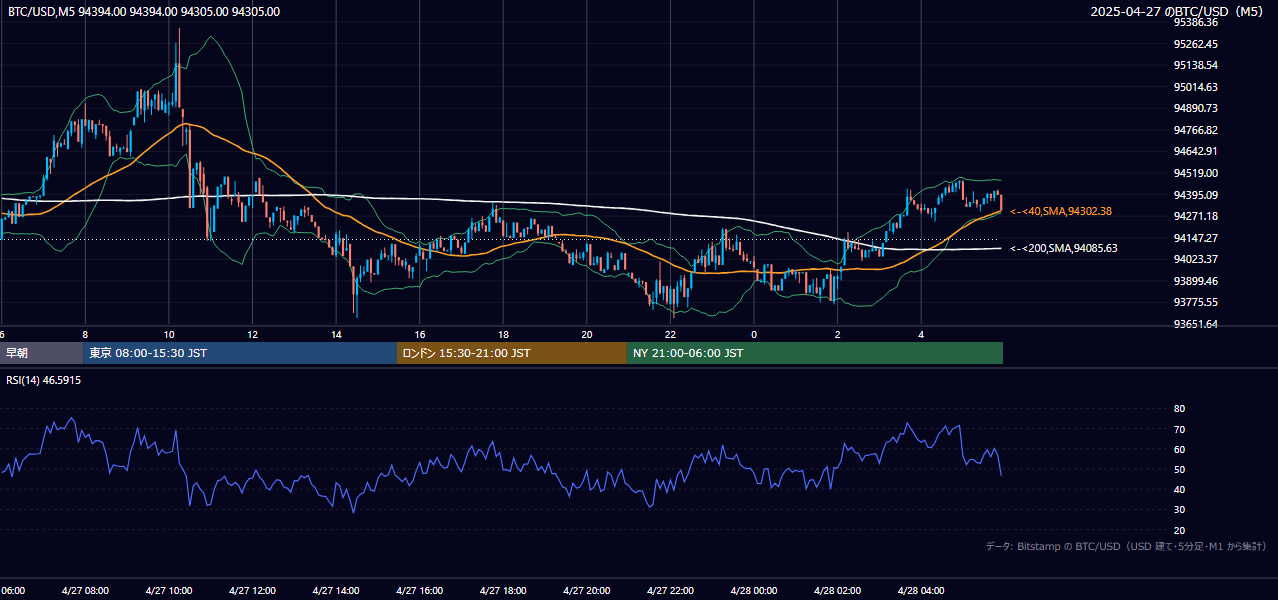The image size is (1278, 600).
Task: Click the BTC/USD,M5 OHLC header text
Action: pyautogui.click(x=144, y=12)
